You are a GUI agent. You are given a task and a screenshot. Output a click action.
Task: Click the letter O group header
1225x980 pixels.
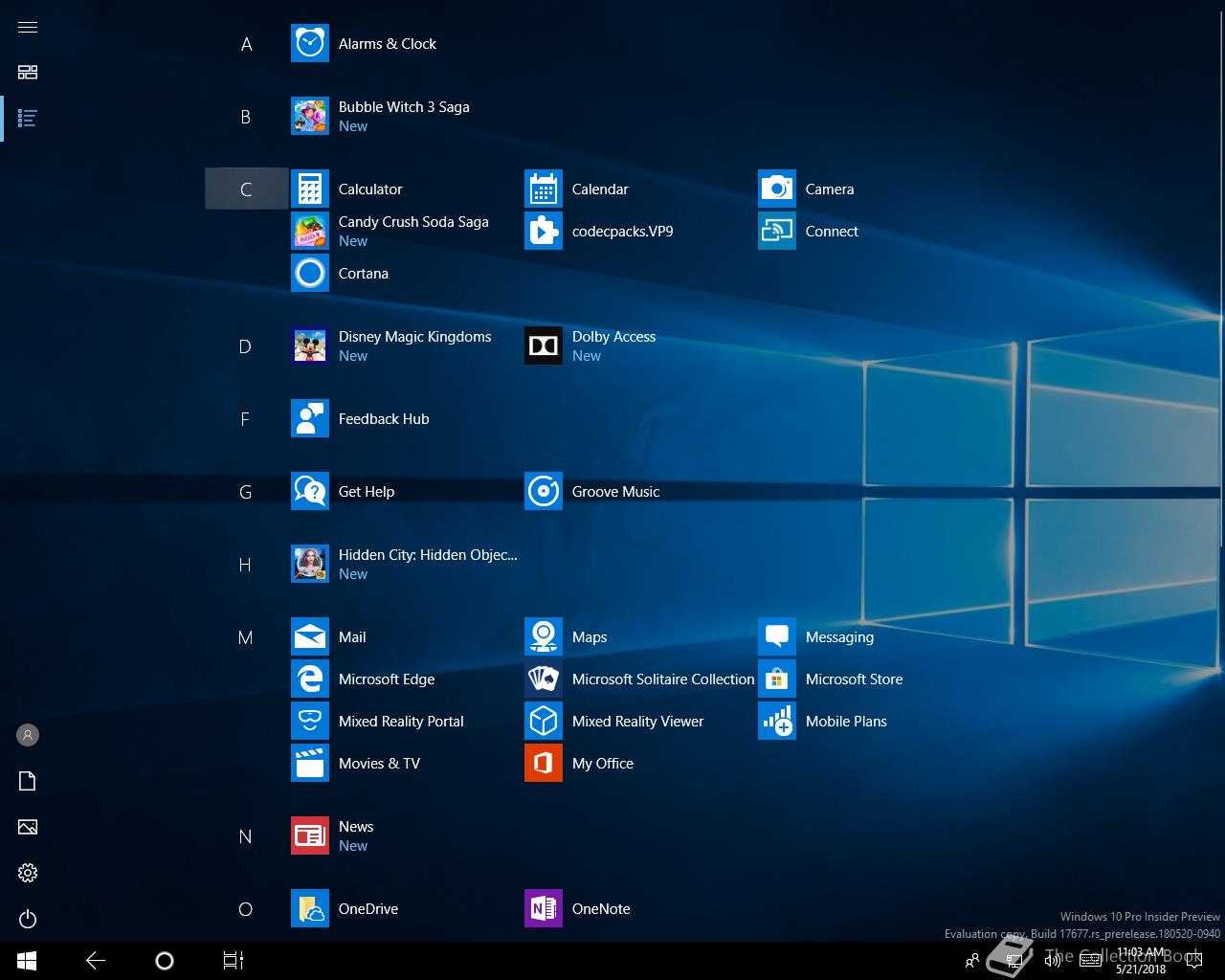pyautogui.click(x=246, y=909)
